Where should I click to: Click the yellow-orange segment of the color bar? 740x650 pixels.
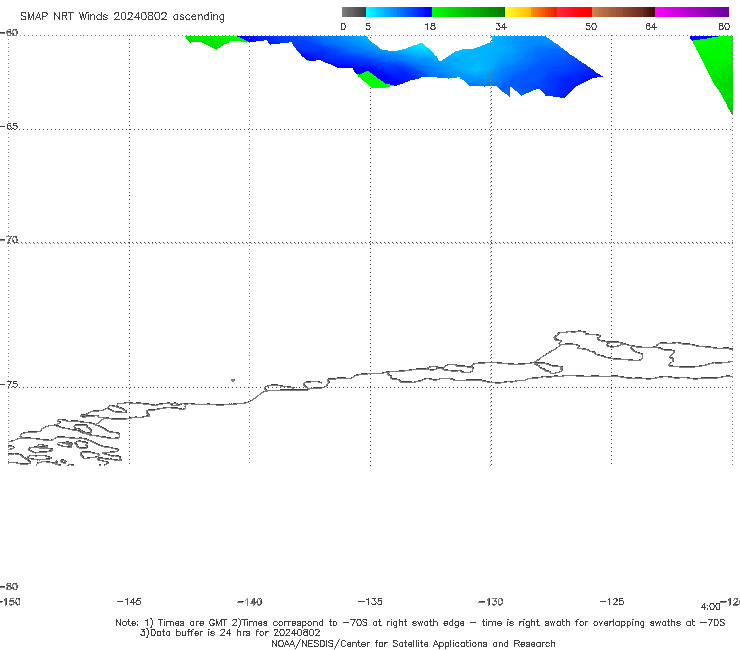pyautogui.click(x=530, y=12)
